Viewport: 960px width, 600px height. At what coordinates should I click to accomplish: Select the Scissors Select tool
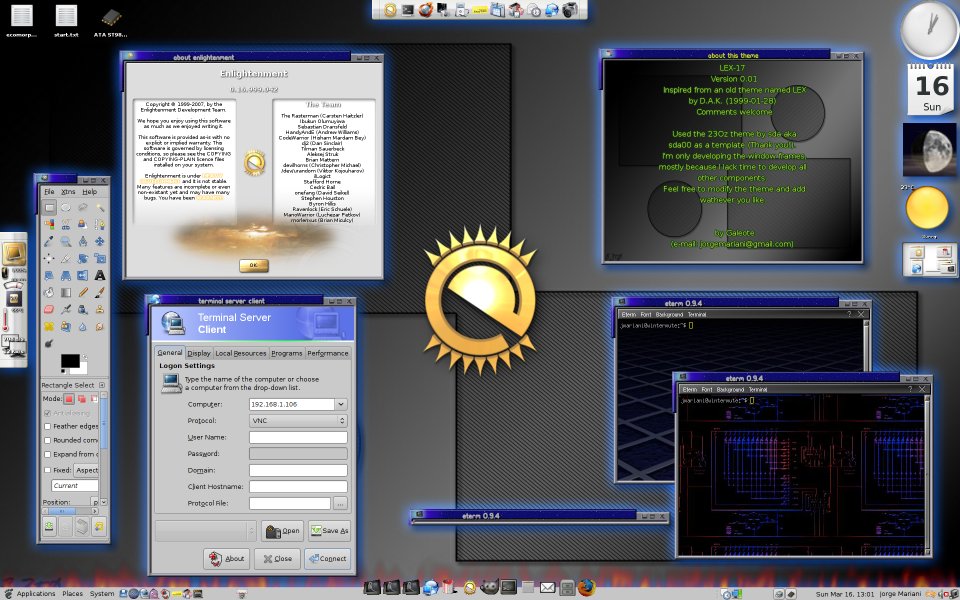[x=66, y=224]
